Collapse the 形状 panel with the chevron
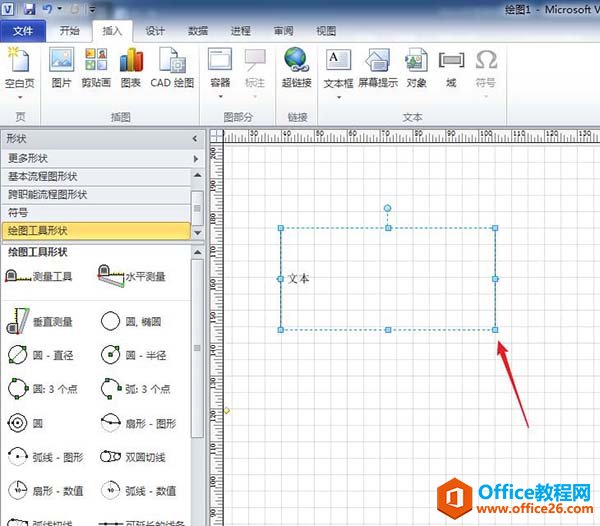 coord(195,138)
